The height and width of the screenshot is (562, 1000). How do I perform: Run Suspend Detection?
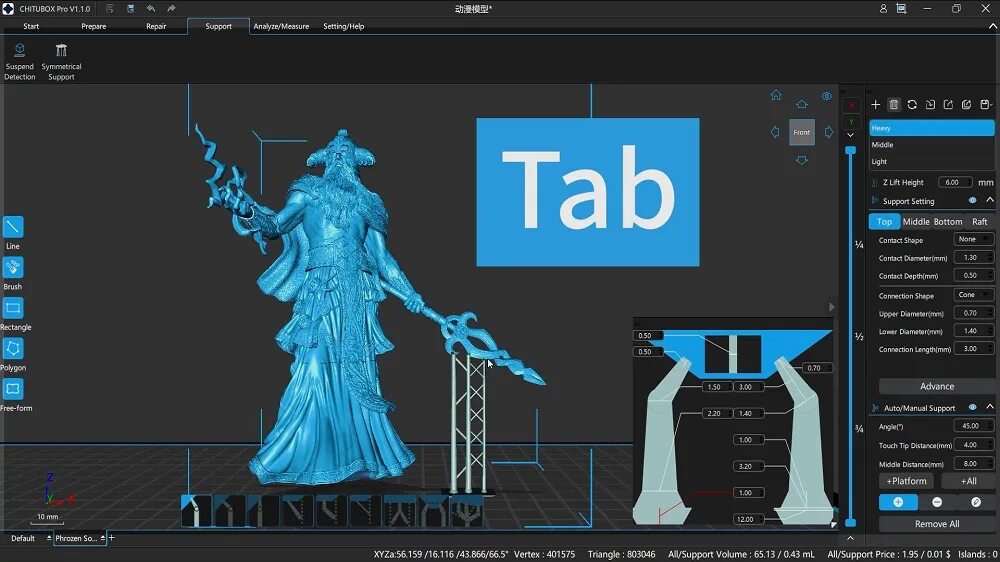tap(20, 61)
